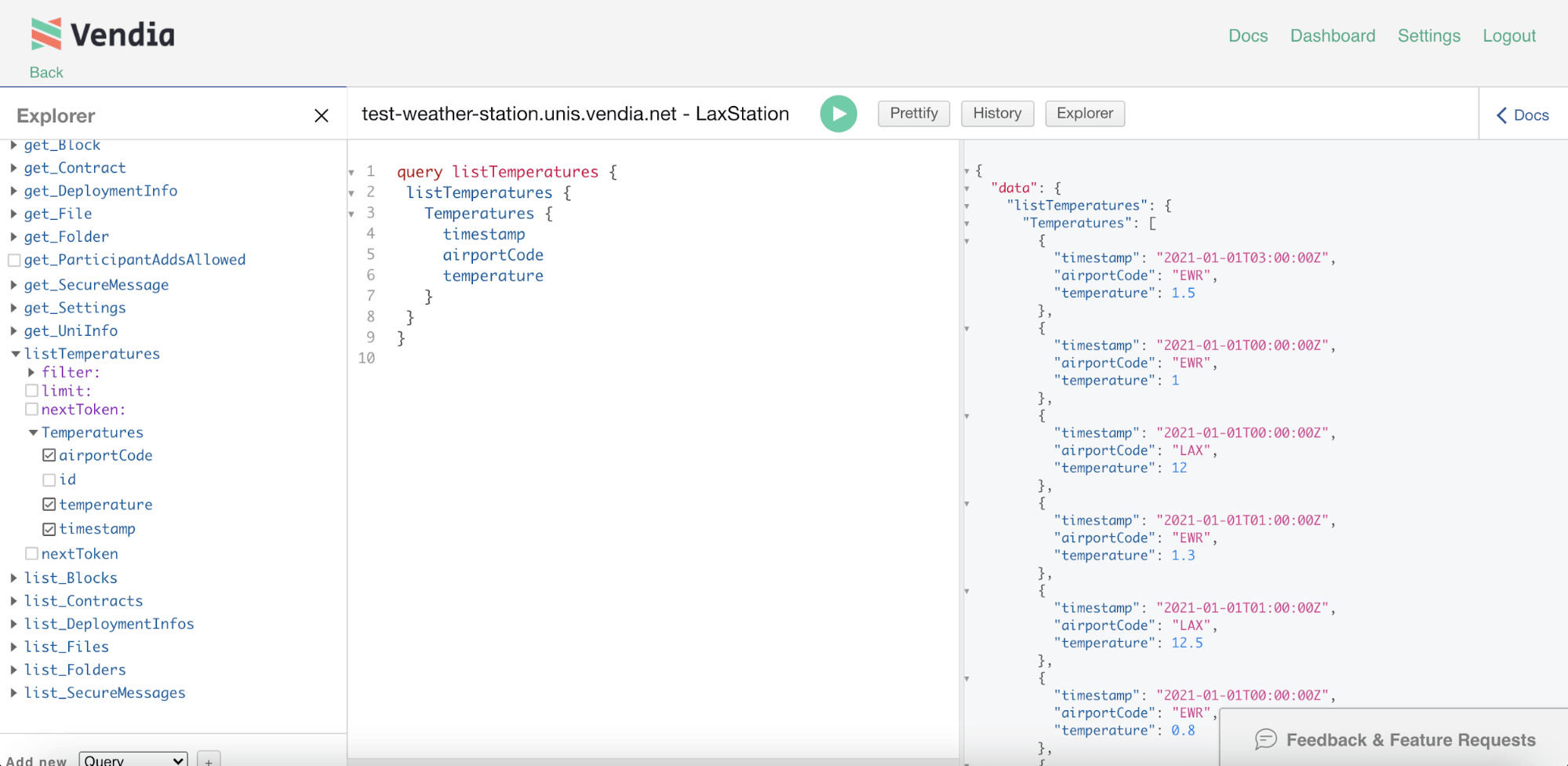Viewport: 1568px width, 766px height.
Task: Expand list_Blocks node
Action: [x=13, y=578]
